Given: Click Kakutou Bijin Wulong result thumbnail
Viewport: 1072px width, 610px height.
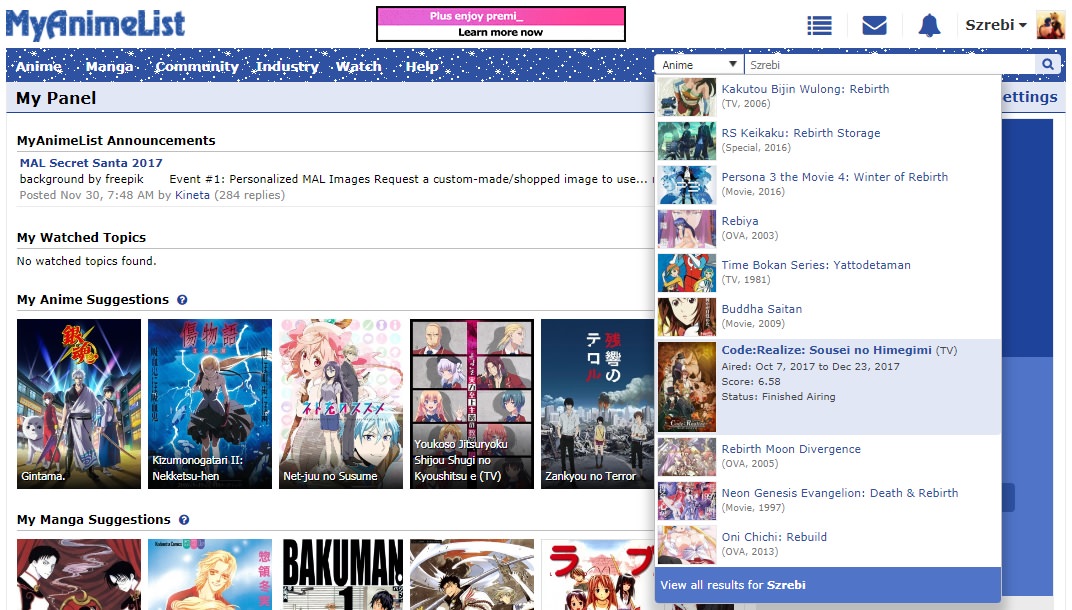Looking at the screenshot, I should point(686,97).
